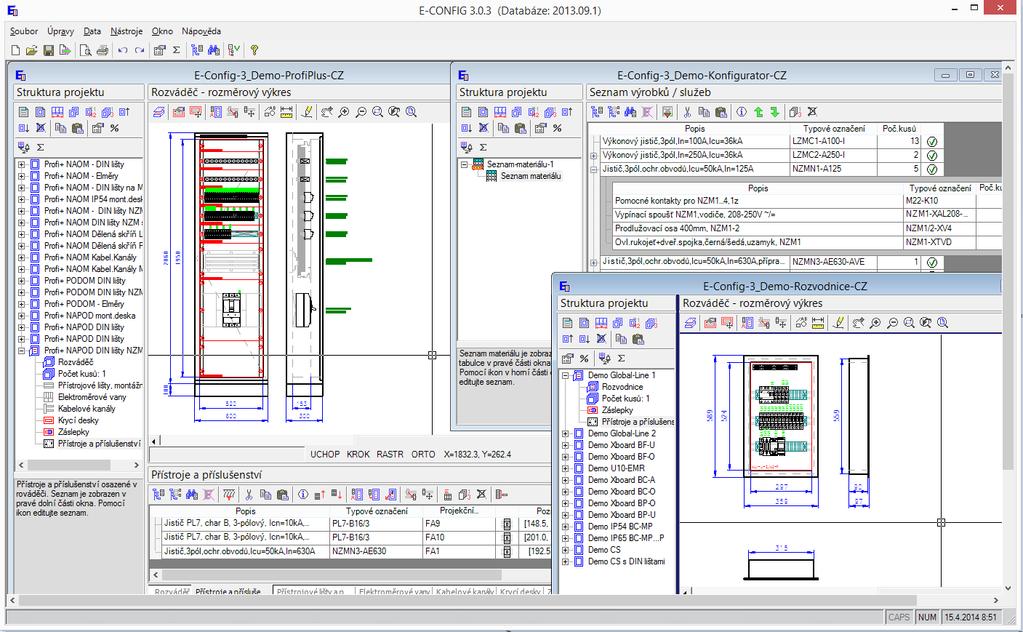Click the percent icon in Rozvodnice structure panel
This screenshot has width=1023, height=632.
584,358
